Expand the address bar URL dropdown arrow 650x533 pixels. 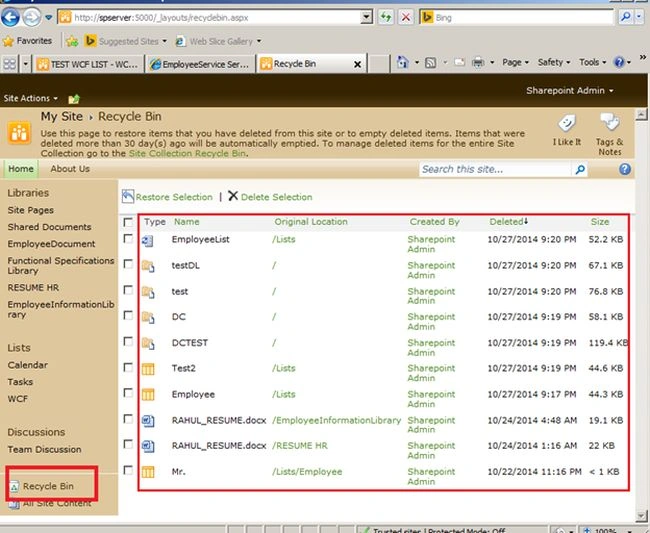(x=366, y=17)
